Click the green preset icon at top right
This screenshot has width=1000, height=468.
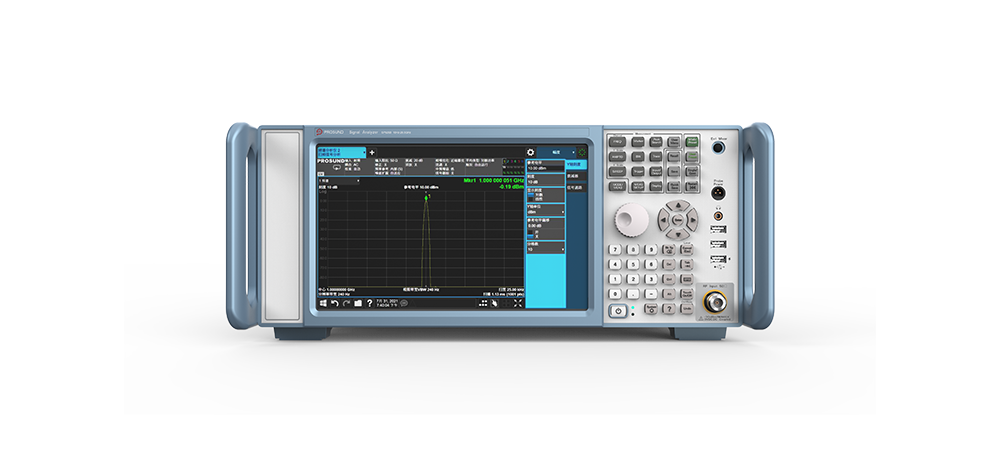pos(583,152)
